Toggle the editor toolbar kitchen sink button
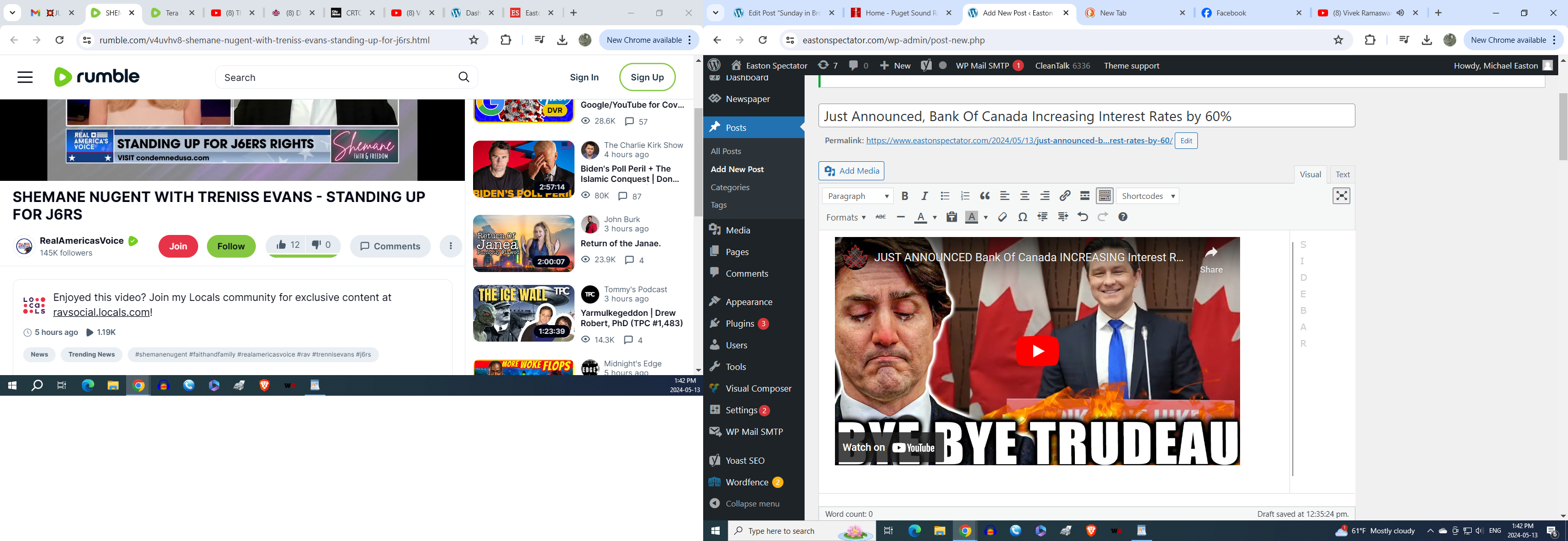 coord(1105,196)
